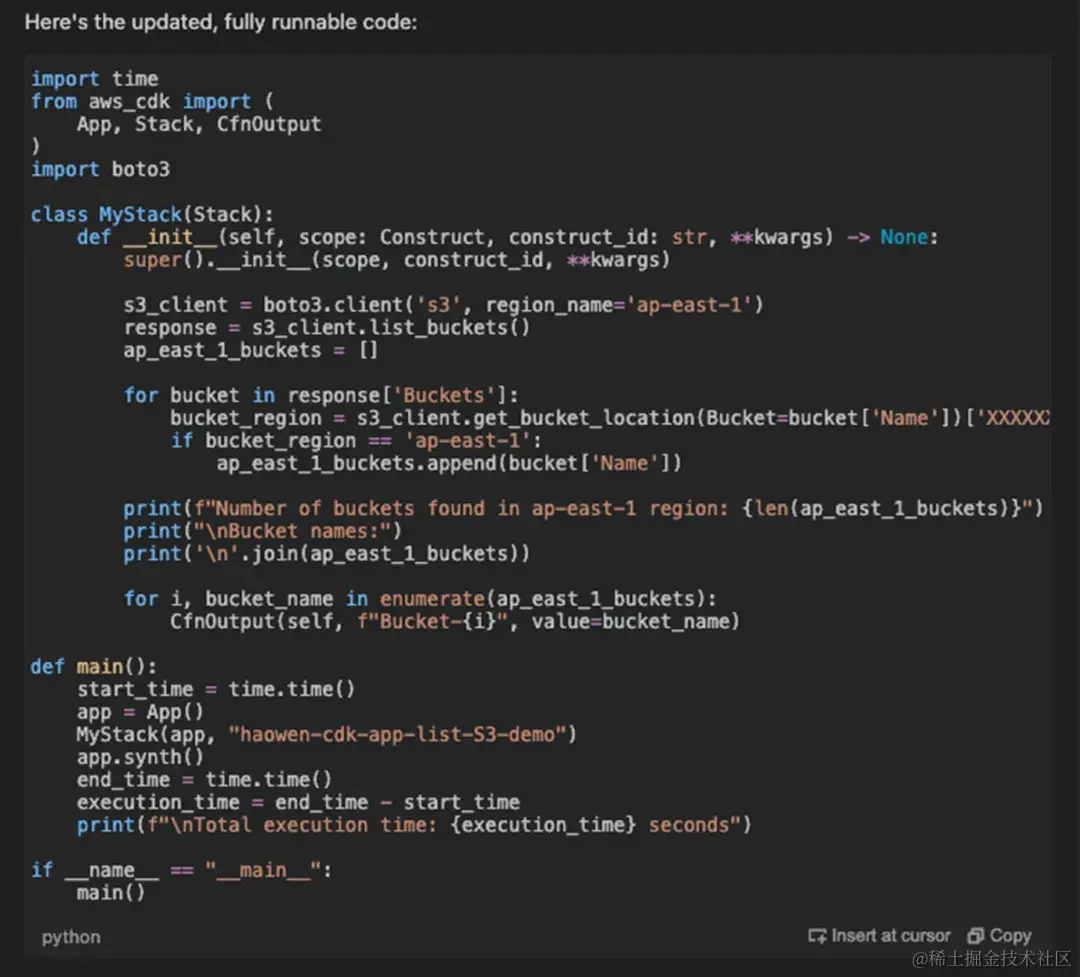
Task: Click the line 'from aws_cdk import ('
Action: [x=152, y=101]
